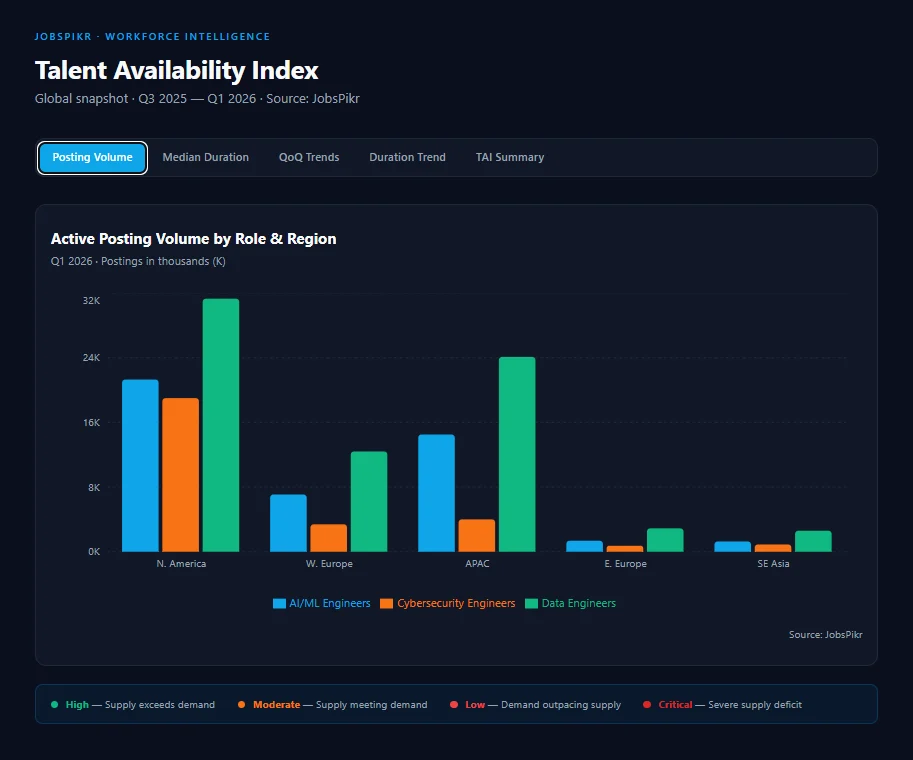This screenshot has height=760, width=913.
Task: Open the QoQ Trends view
Action: tap(309, 157)
